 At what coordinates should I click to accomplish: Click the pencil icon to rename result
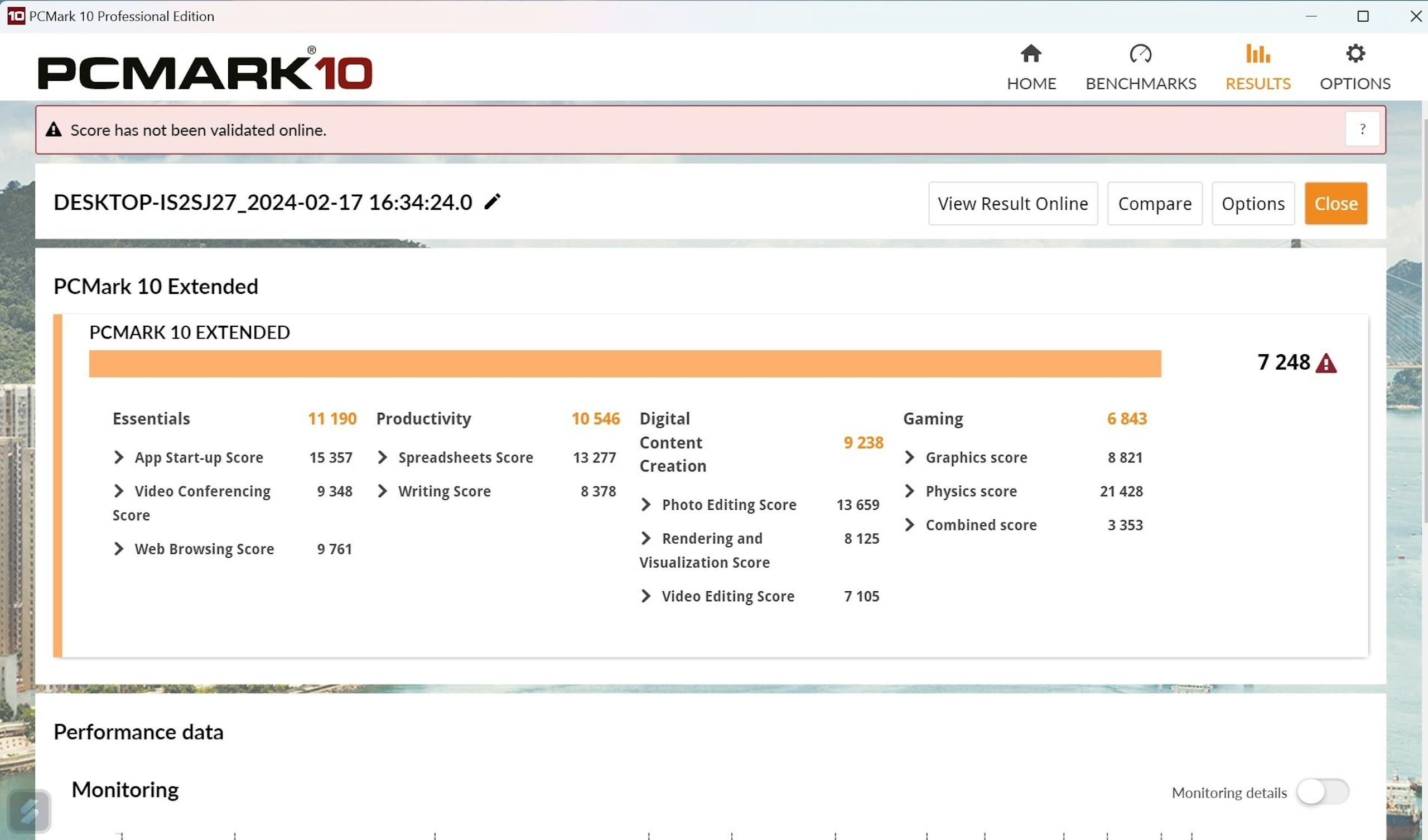click(x=492, y=202)
